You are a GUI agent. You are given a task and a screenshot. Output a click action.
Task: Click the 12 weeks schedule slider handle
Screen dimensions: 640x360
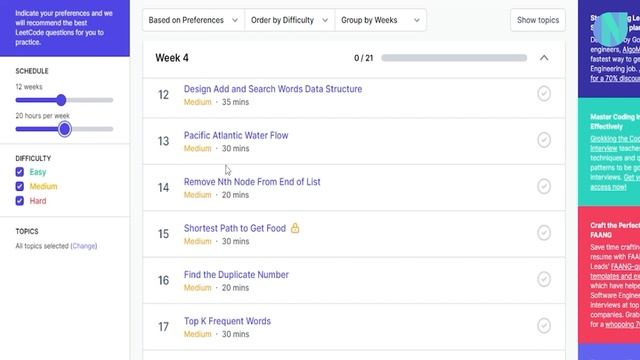point(61,100)
